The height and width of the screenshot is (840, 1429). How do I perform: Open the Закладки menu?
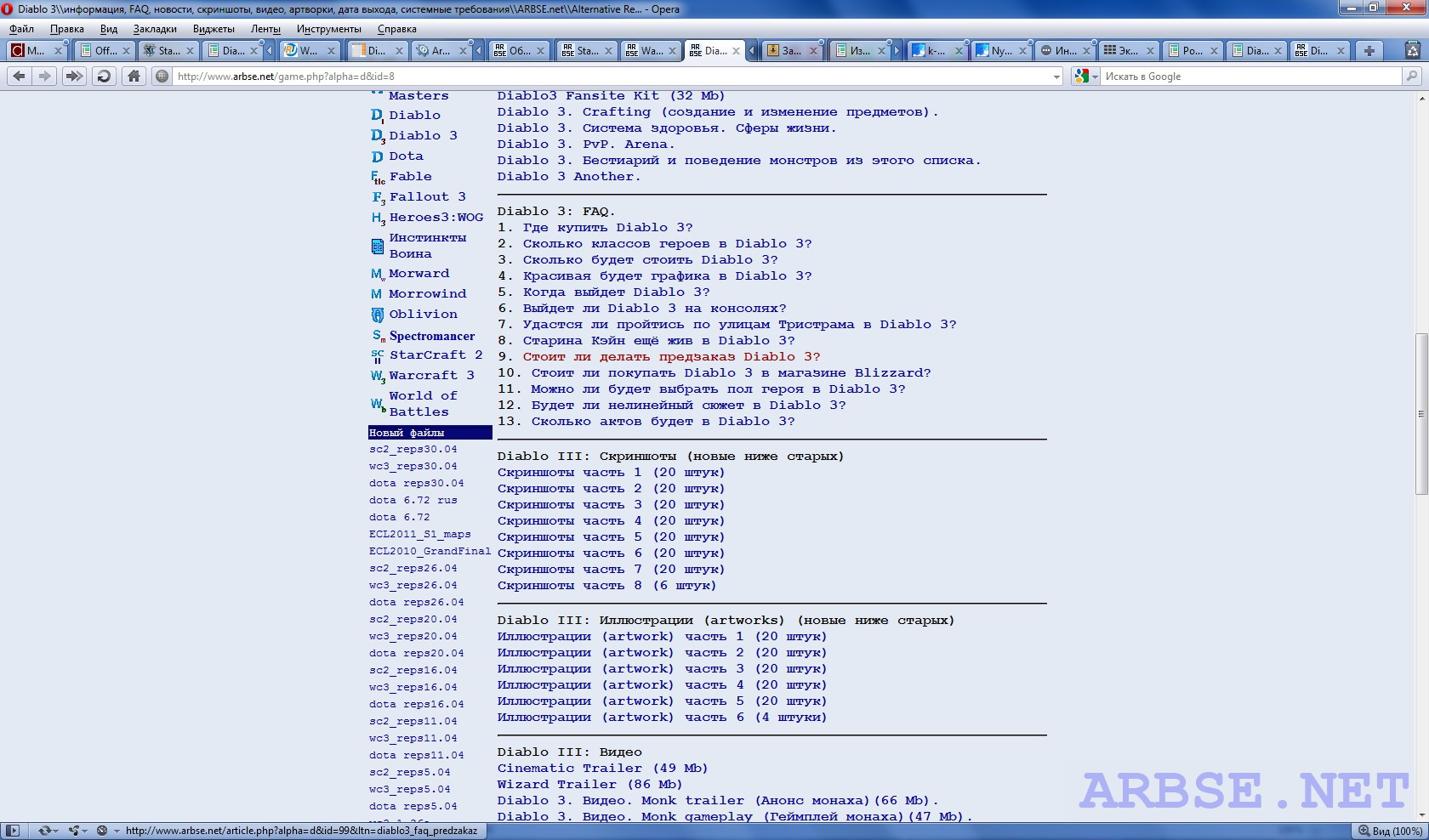coord(155,29)
